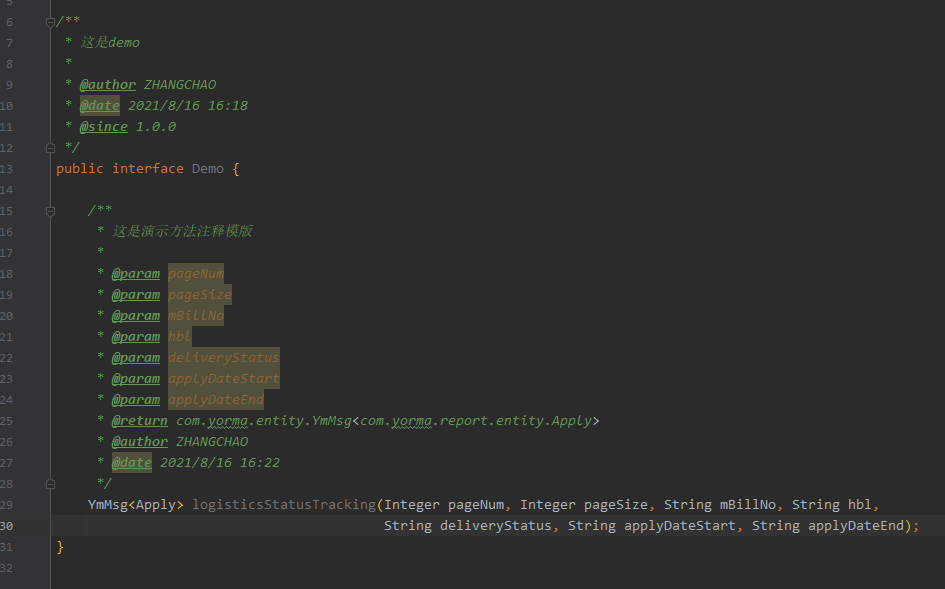Click line number 30 in gutter
This screenshot has width=945, height=589.
7,526
